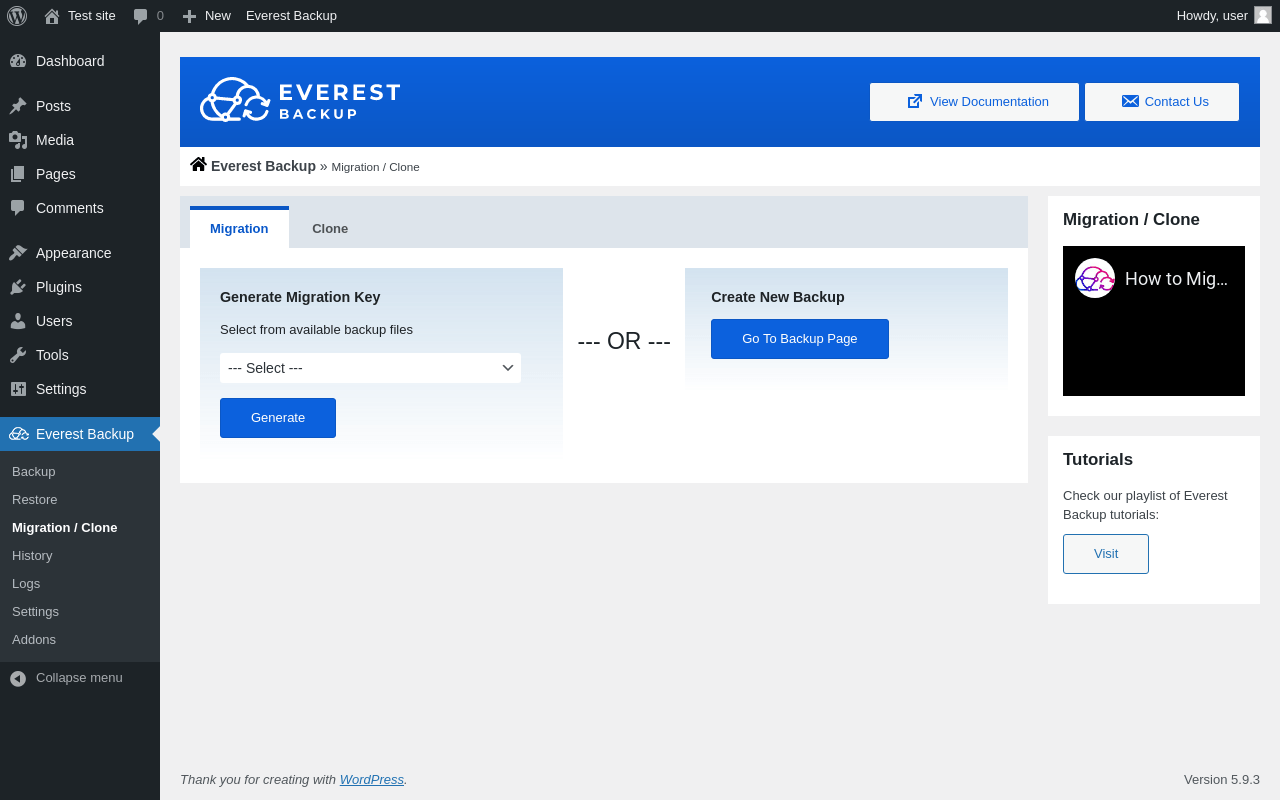Click the Media icon in sidebar
Screen dimensions: 1280x800
tap(18, 140)
